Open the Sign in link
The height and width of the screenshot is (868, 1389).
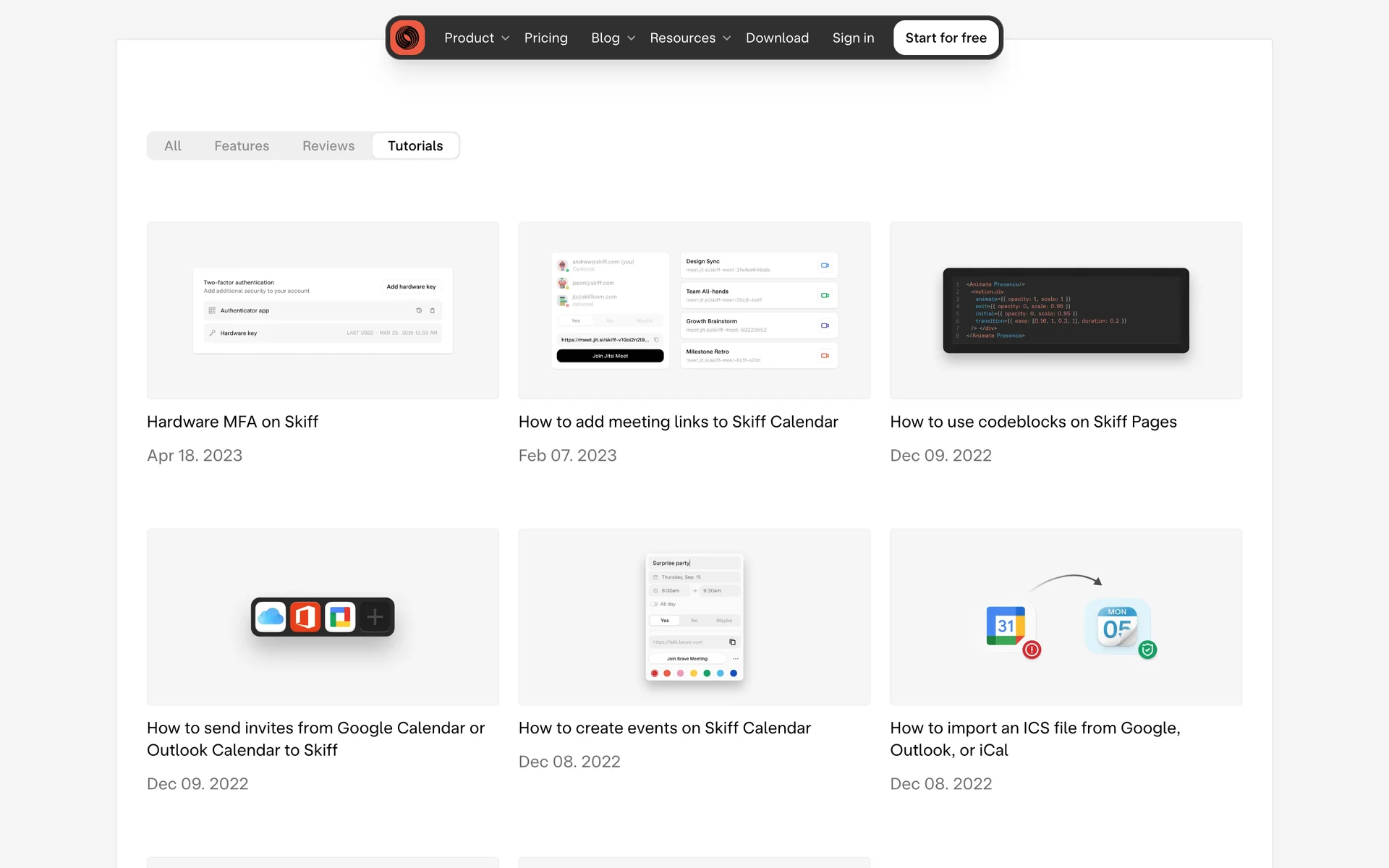point(853,38)
